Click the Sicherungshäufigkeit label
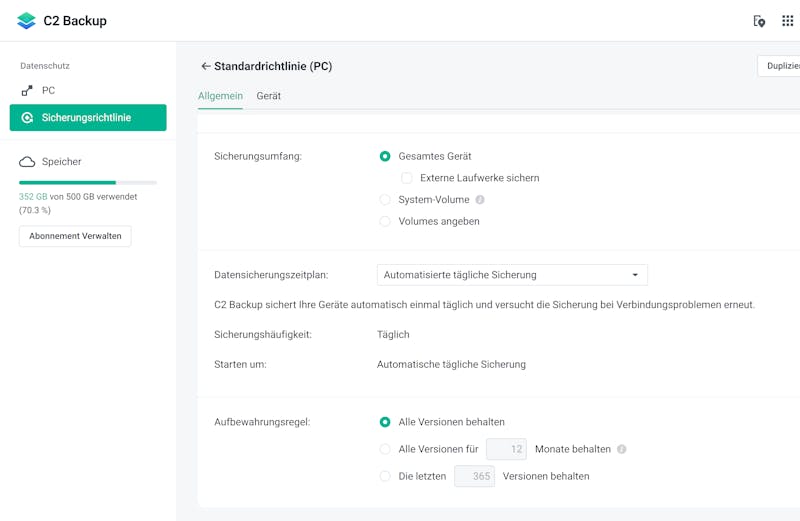The width and height of the screenshot is (800, 521). point(263,335)
